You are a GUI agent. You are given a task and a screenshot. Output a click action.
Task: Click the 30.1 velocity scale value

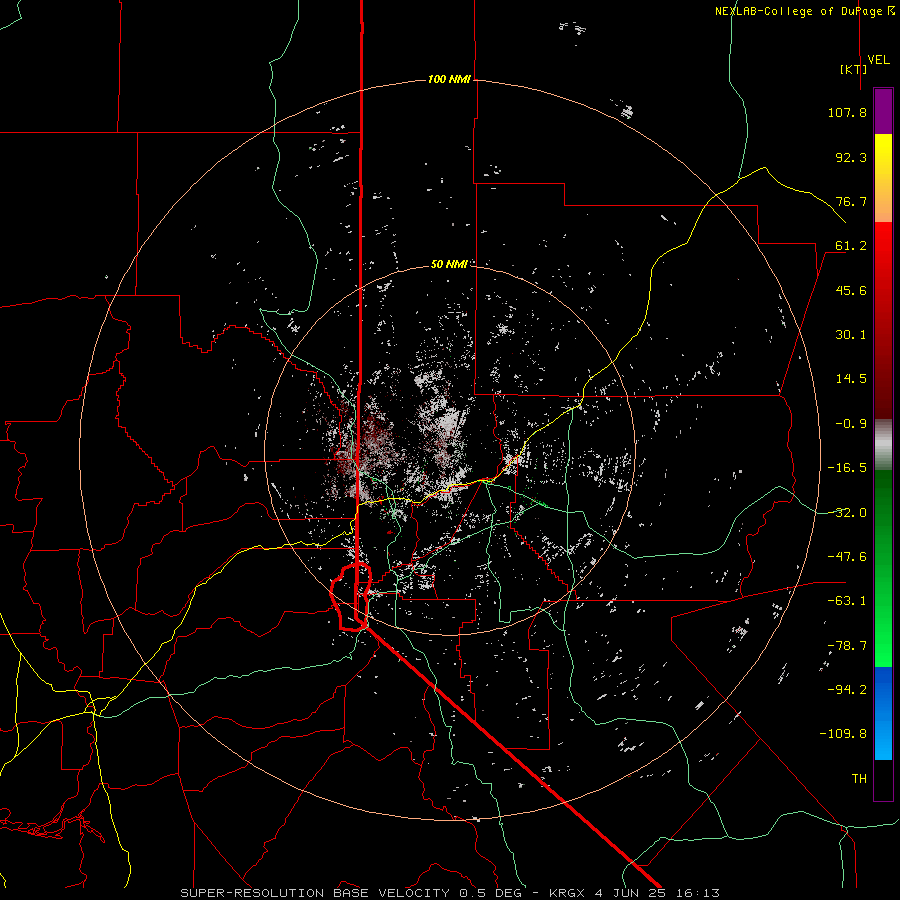[x=851, y=335]
